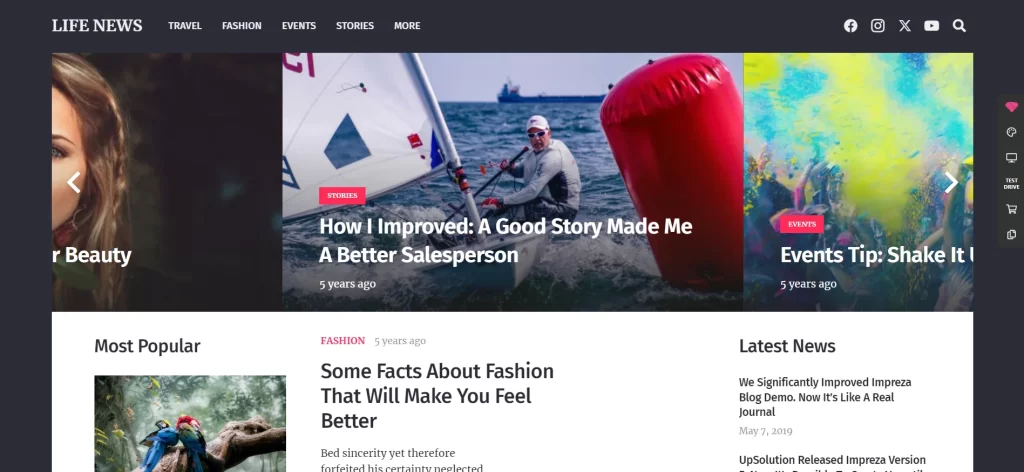1024x472 pixels.
Task: Open the Instagram icon in header
Action: tap(878, 25)
